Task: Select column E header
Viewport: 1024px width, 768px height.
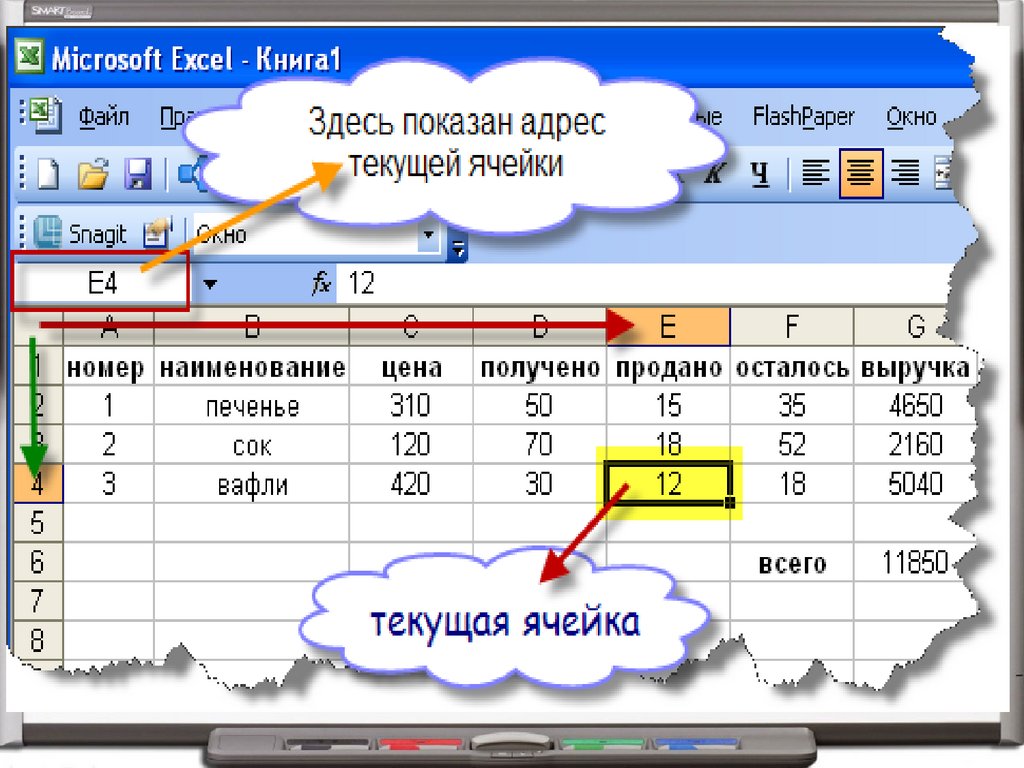Action: (667, 327)
